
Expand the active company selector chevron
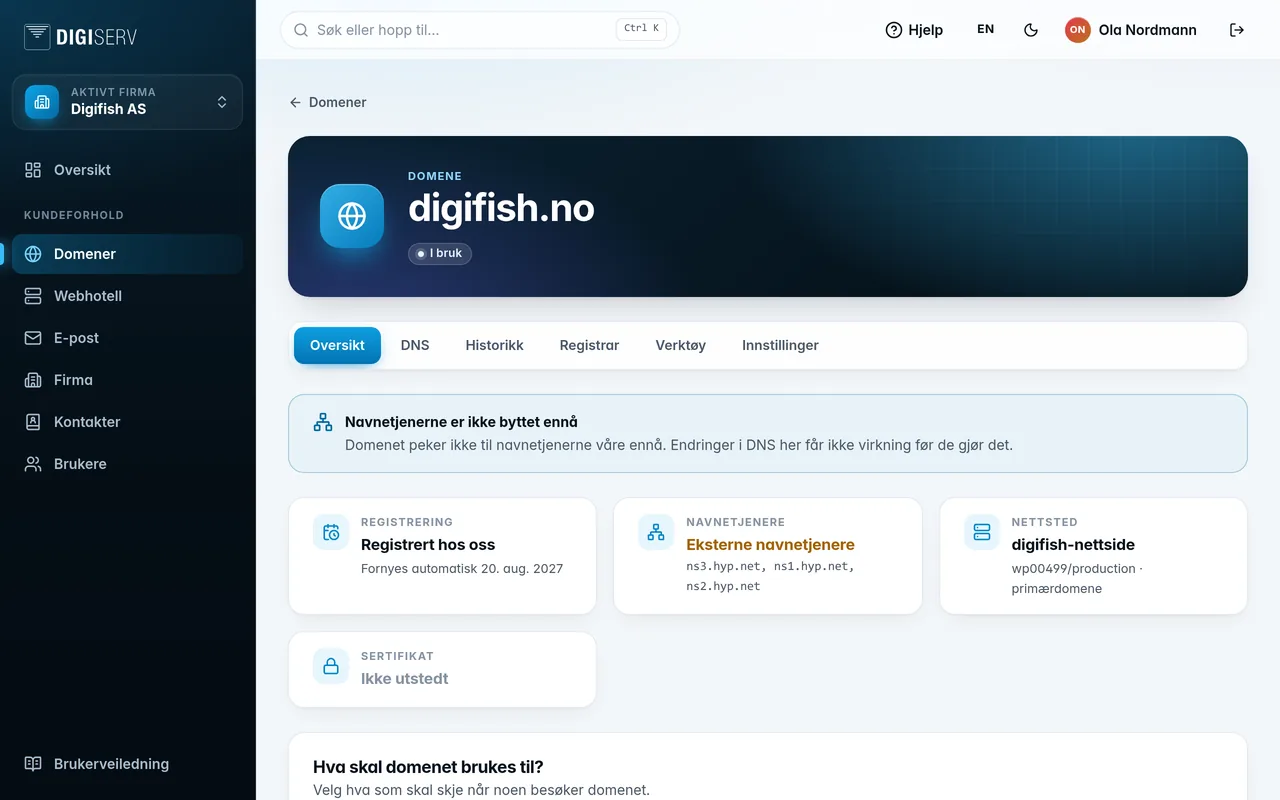222,102
